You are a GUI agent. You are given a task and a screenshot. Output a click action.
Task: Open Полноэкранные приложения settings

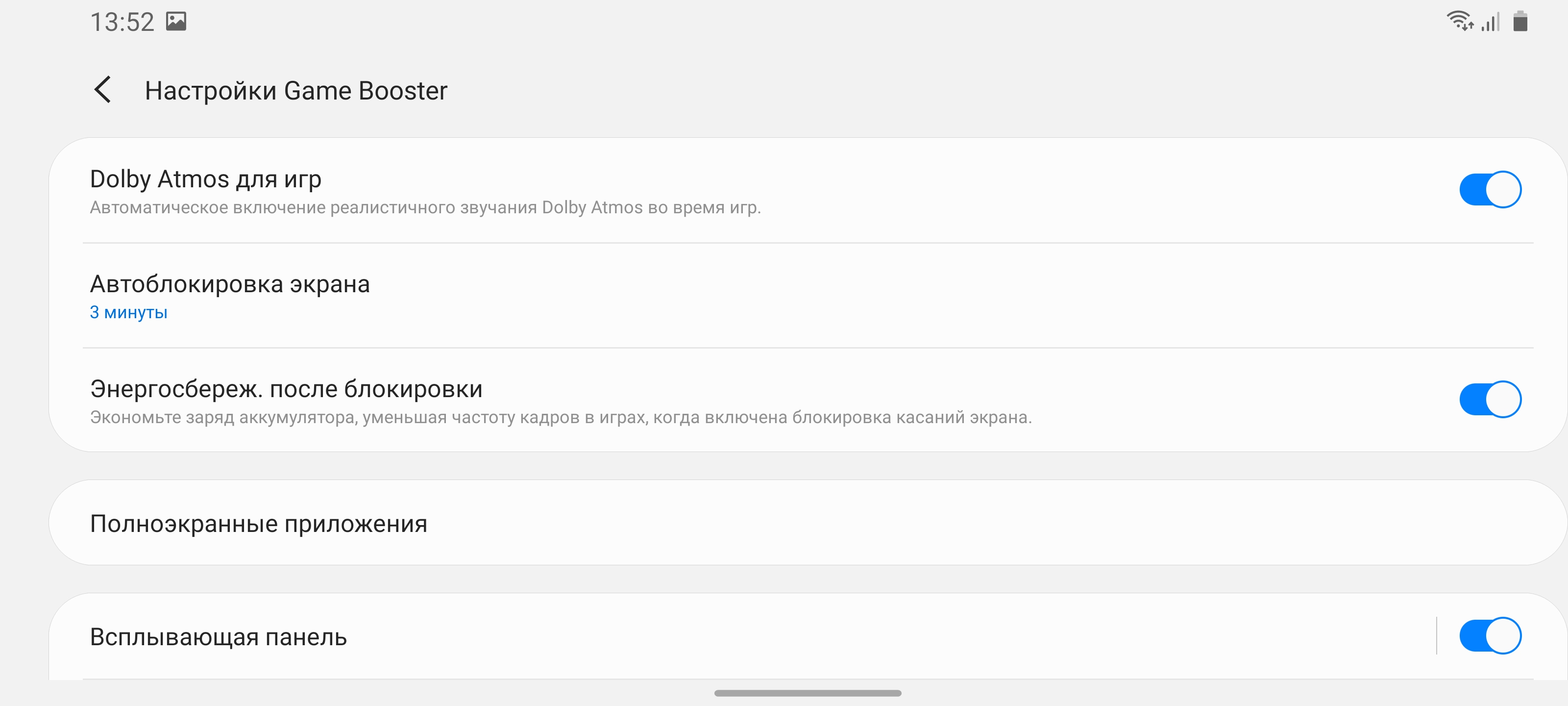(x=259, y=523)
